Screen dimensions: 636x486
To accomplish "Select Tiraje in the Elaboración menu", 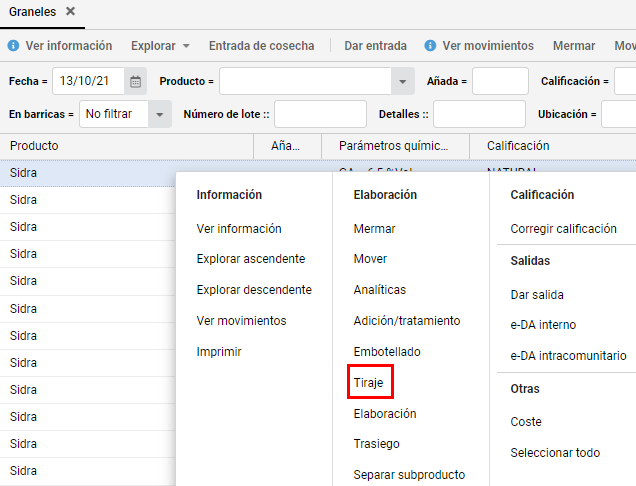I will (x=368, y=383).
